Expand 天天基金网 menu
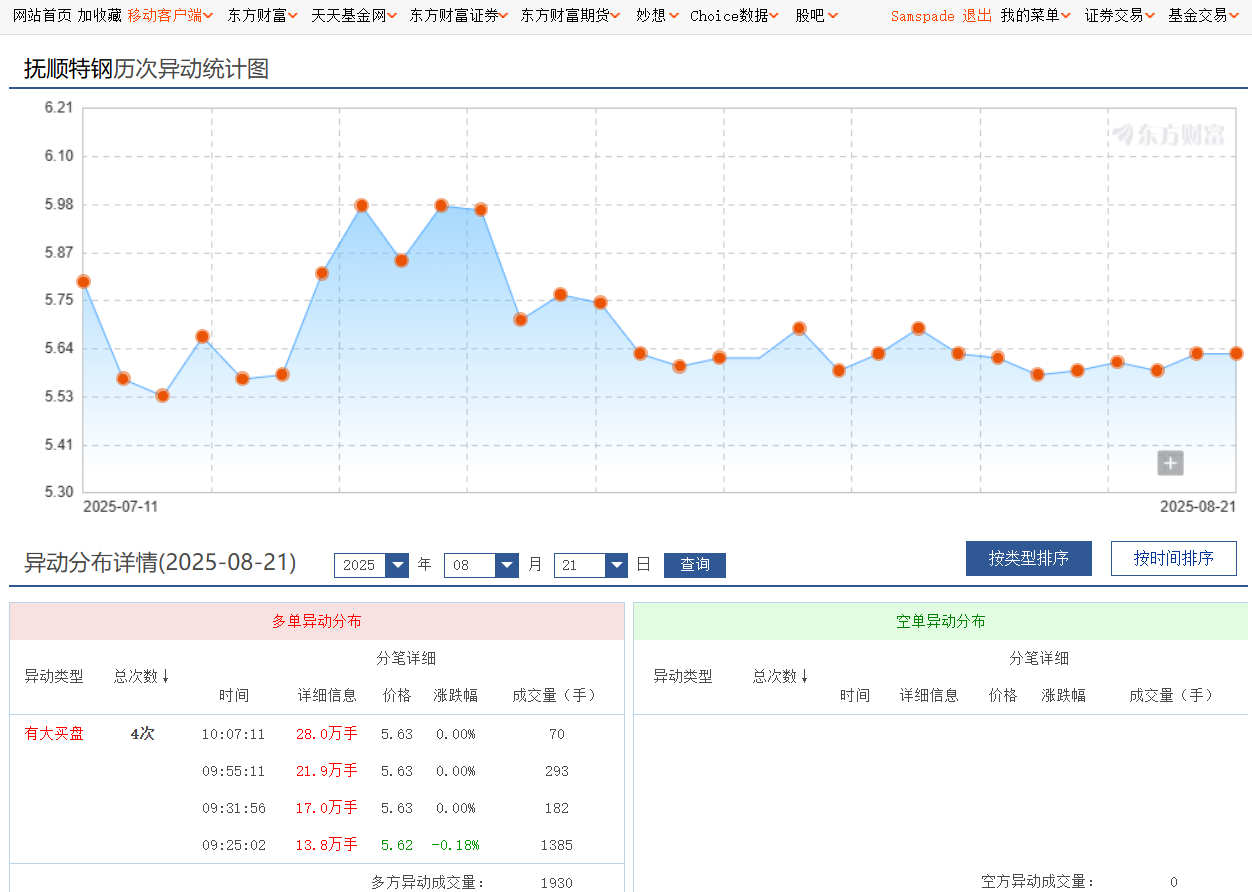This screenshot has height=892, width=1252. 354,16
